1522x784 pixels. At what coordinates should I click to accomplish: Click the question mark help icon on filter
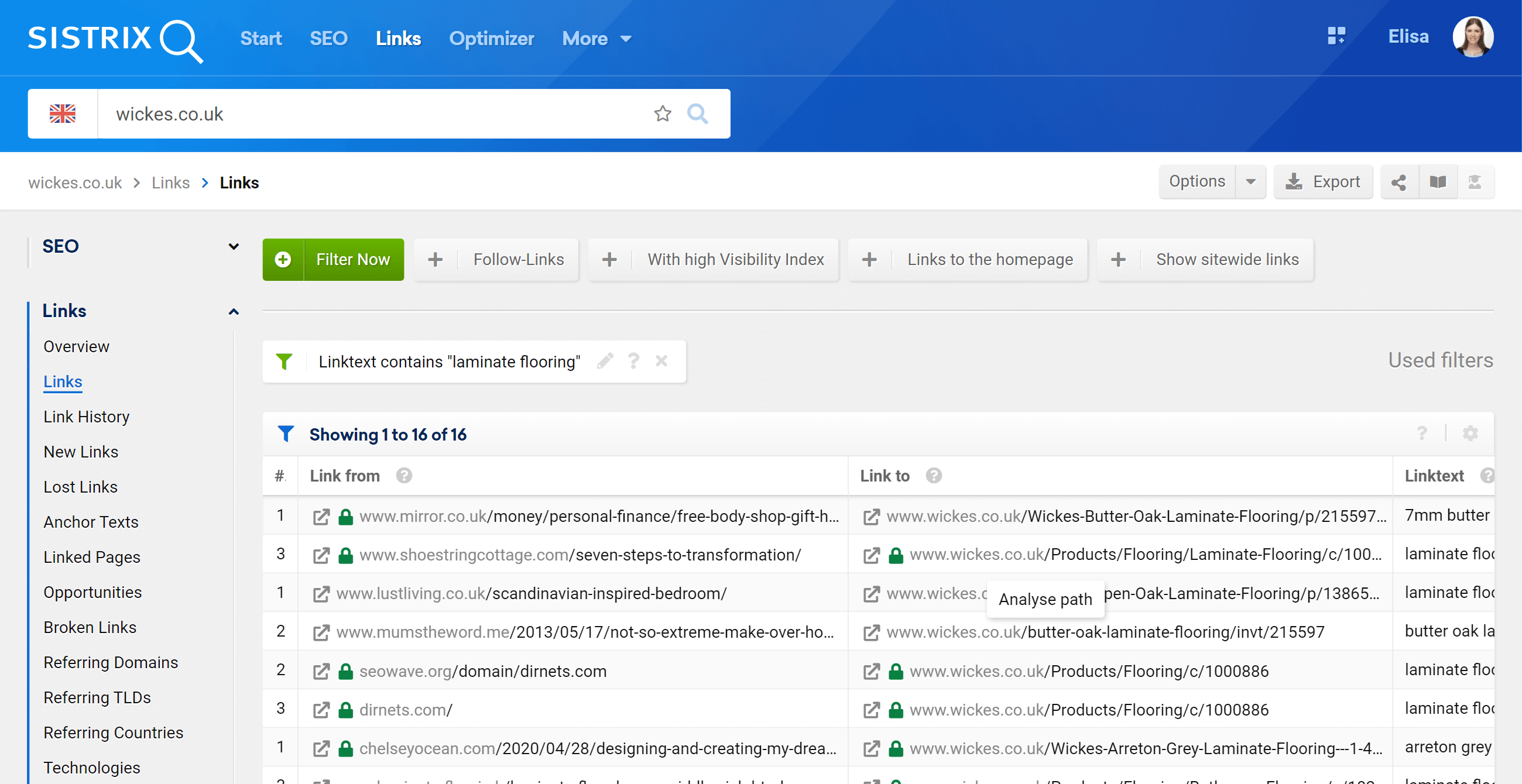pos(634,360)
